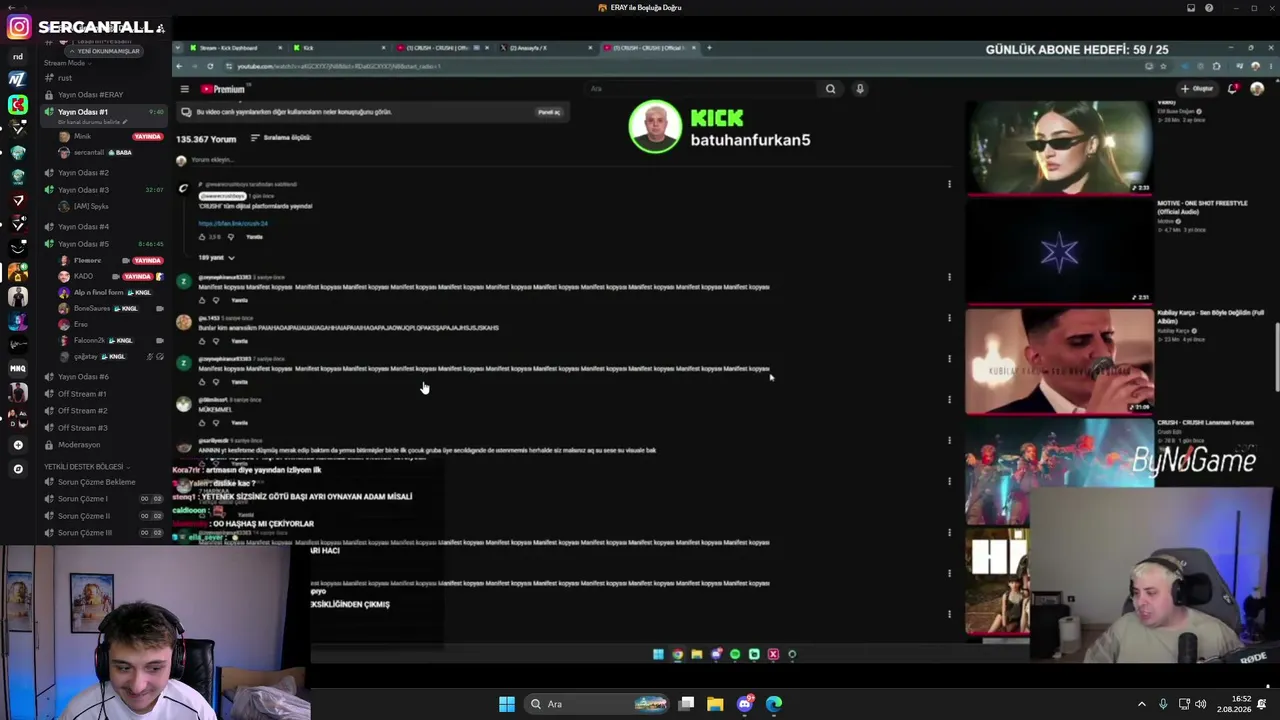The width and height of the screenshot is (1280, 720).
Task: Open the Sıralama ölçütü sort dropdown
Action: click(x=281, y=138)
